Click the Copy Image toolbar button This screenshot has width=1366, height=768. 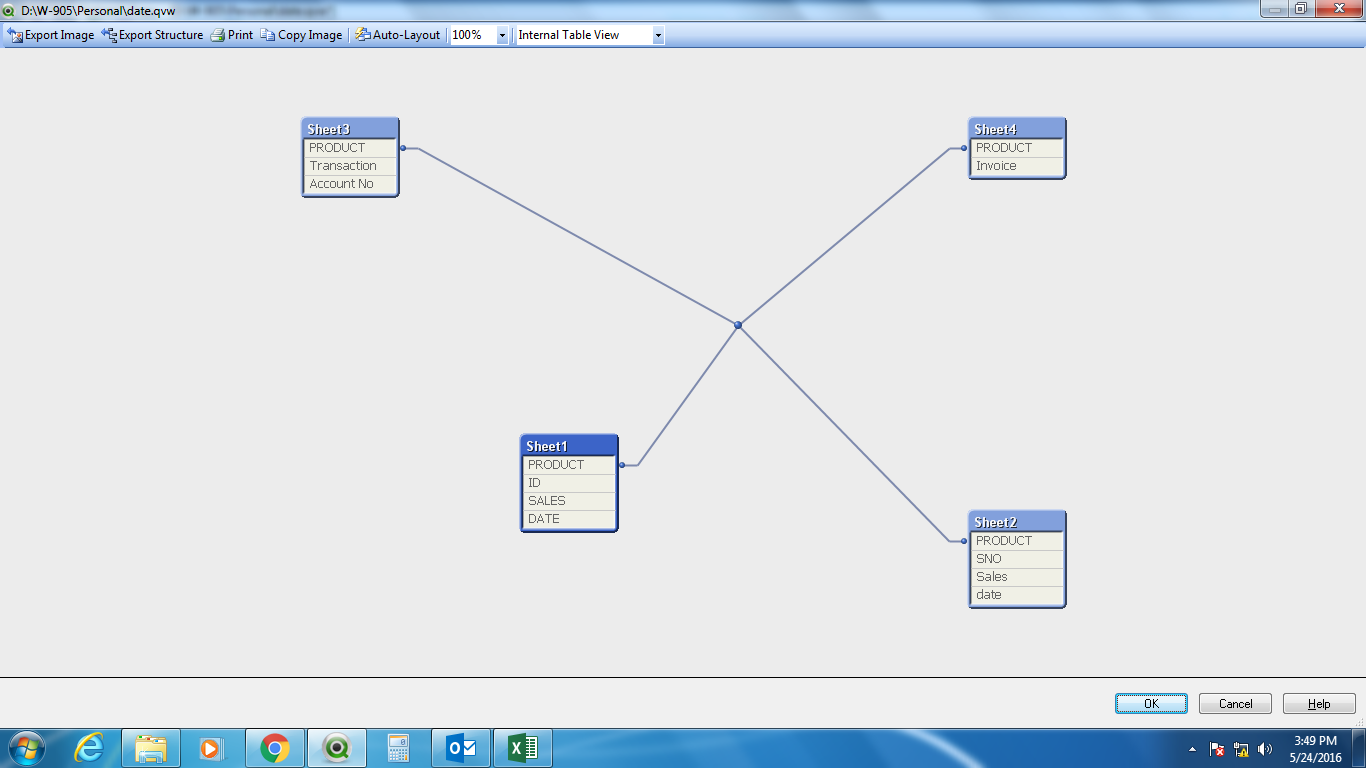(301, 35)
